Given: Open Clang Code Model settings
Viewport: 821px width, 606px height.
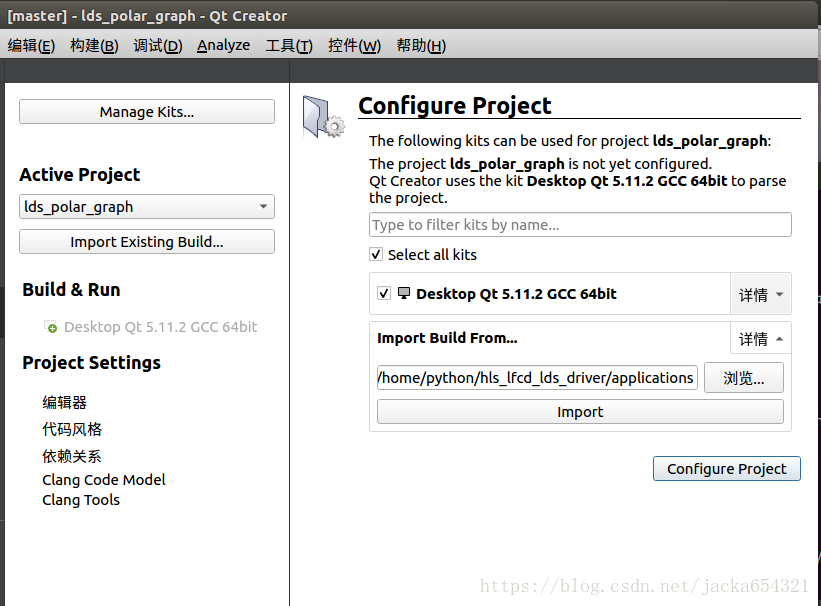Looking at the screenshot, I should point(104,480).
